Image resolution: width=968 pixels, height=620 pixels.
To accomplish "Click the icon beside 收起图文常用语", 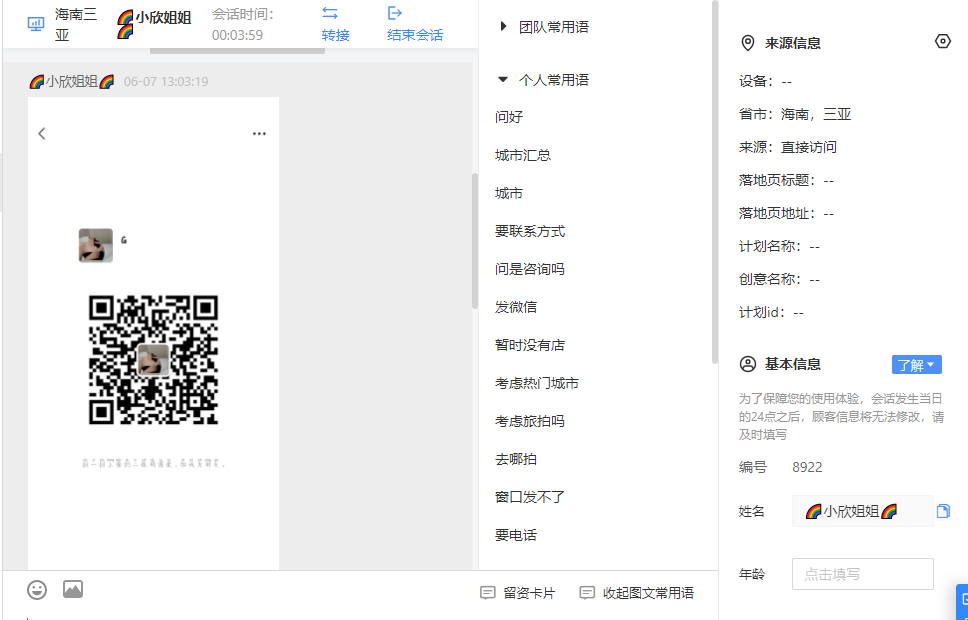I will click(587, 593).
